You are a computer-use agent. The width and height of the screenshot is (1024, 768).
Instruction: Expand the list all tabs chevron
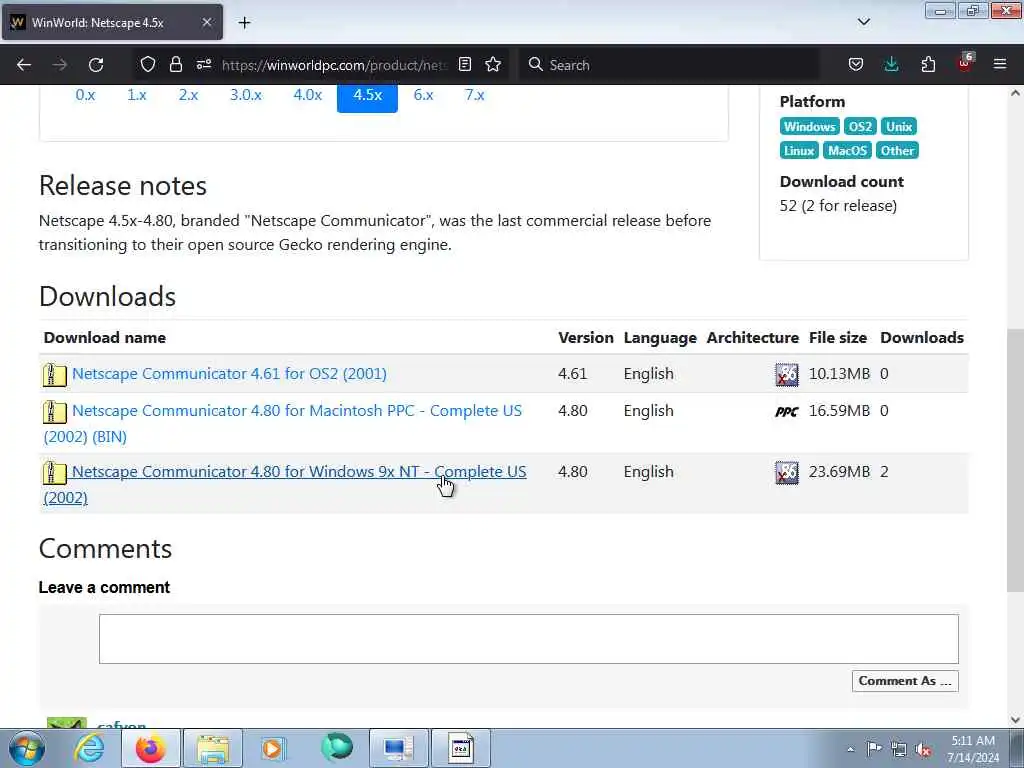(864, 22)
